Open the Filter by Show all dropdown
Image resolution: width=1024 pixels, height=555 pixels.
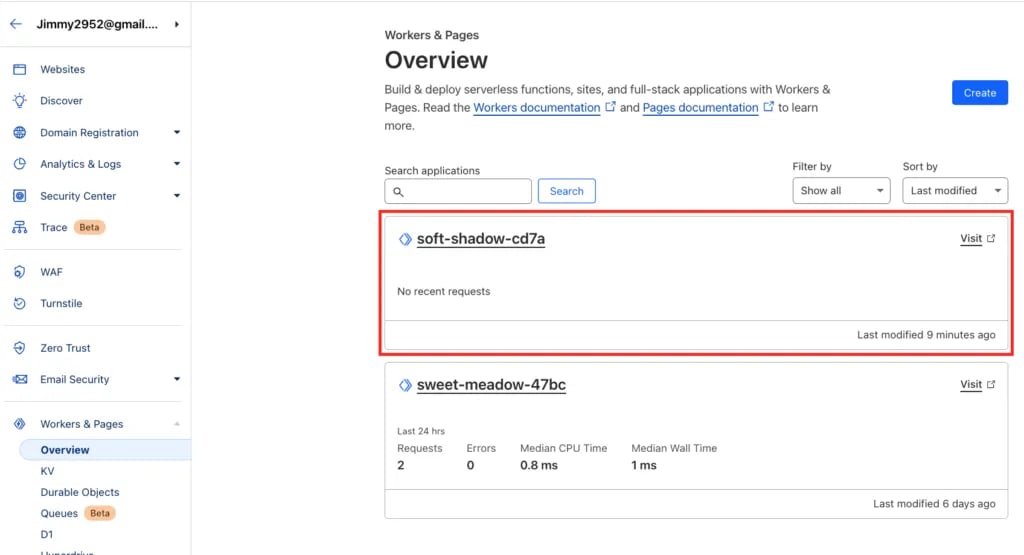point(841,191)
